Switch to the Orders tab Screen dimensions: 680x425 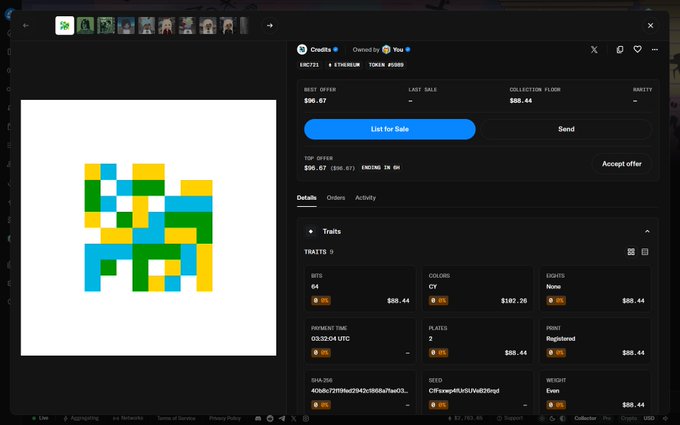coord(336,198)
